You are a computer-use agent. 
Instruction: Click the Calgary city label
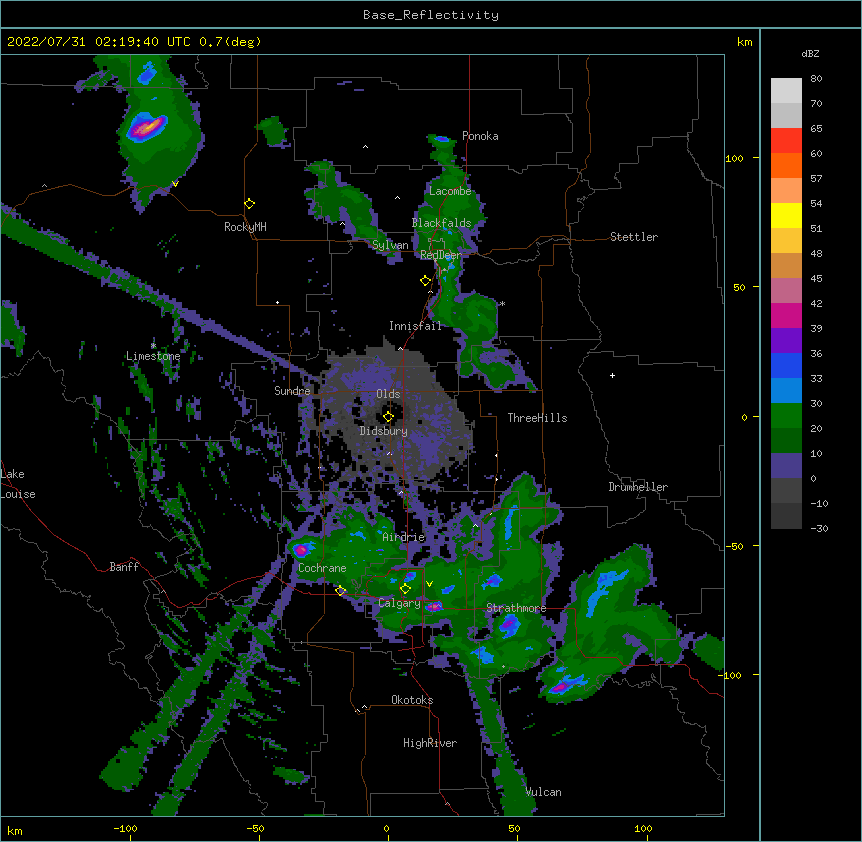(399, 603)
